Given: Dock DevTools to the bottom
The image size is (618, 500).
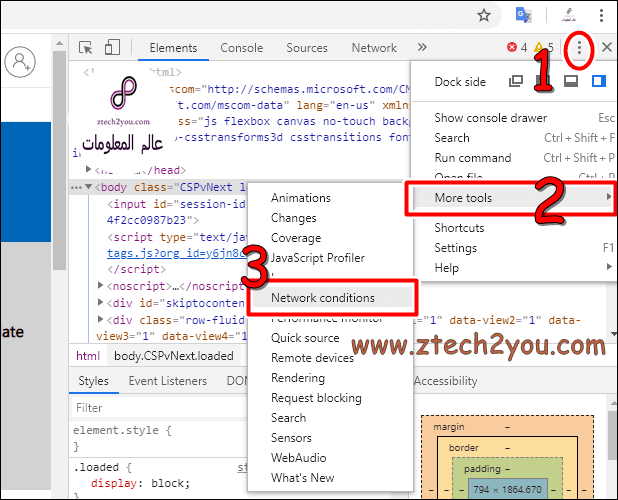Looking at the screenshot, I should point(571,81).
